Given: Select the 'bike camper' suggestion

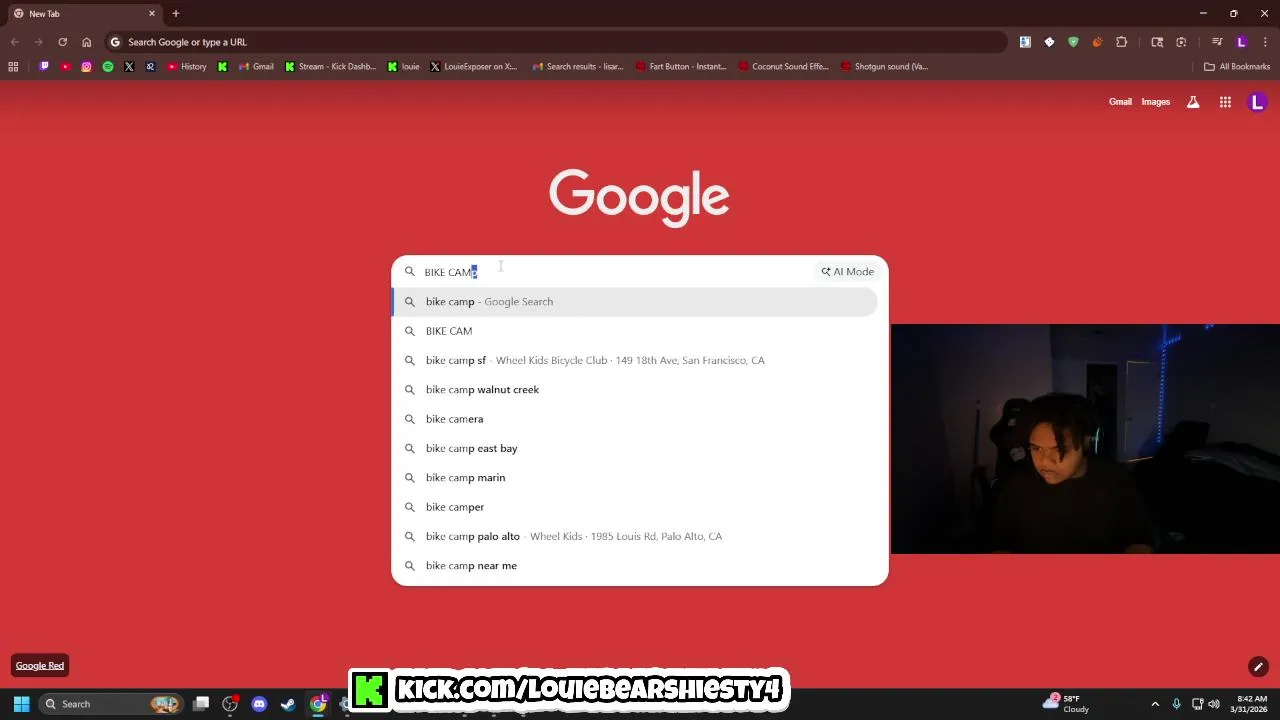Looking at the screenshot, I should (635, 507).
